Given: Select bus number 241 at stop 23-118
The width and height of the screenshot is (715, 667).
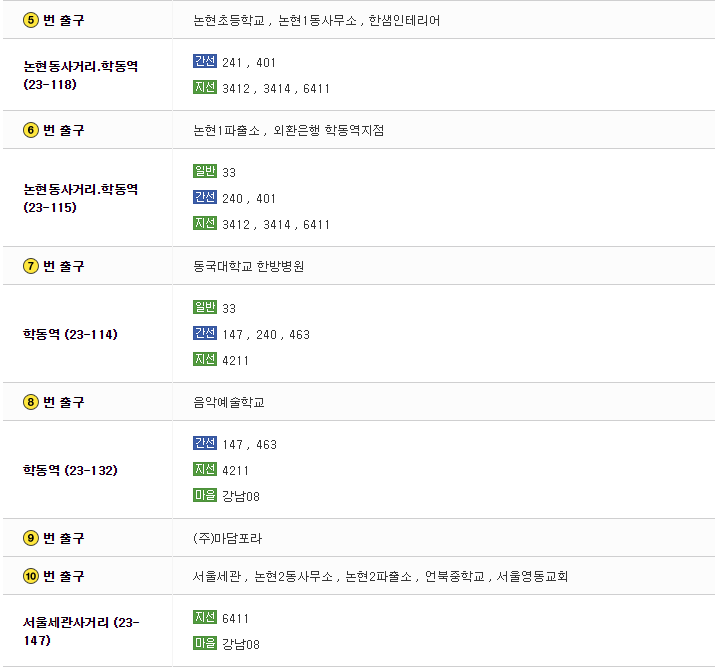Looking at the screenshot, I should 232,62.
